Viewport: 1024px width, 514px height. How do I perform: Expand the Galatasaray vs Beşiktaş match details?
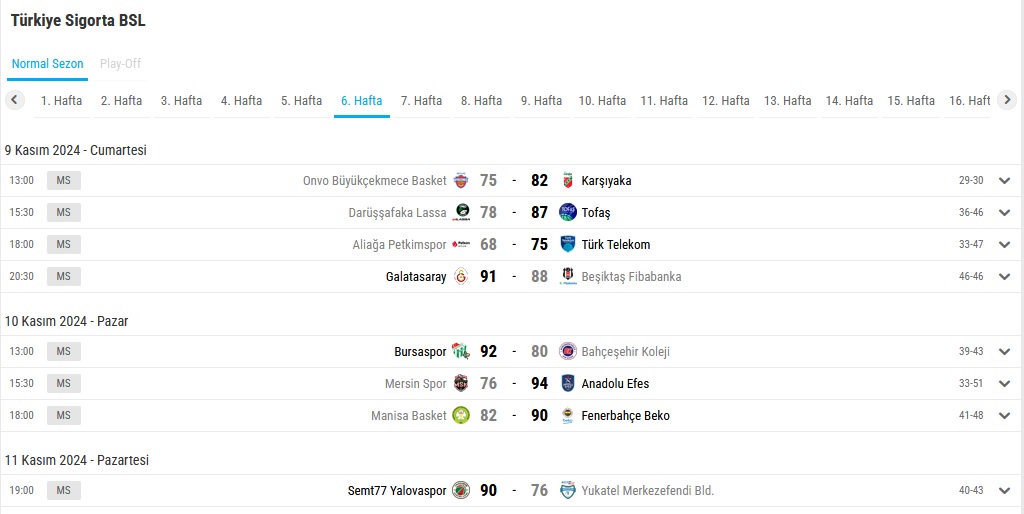pos(1004,276)
